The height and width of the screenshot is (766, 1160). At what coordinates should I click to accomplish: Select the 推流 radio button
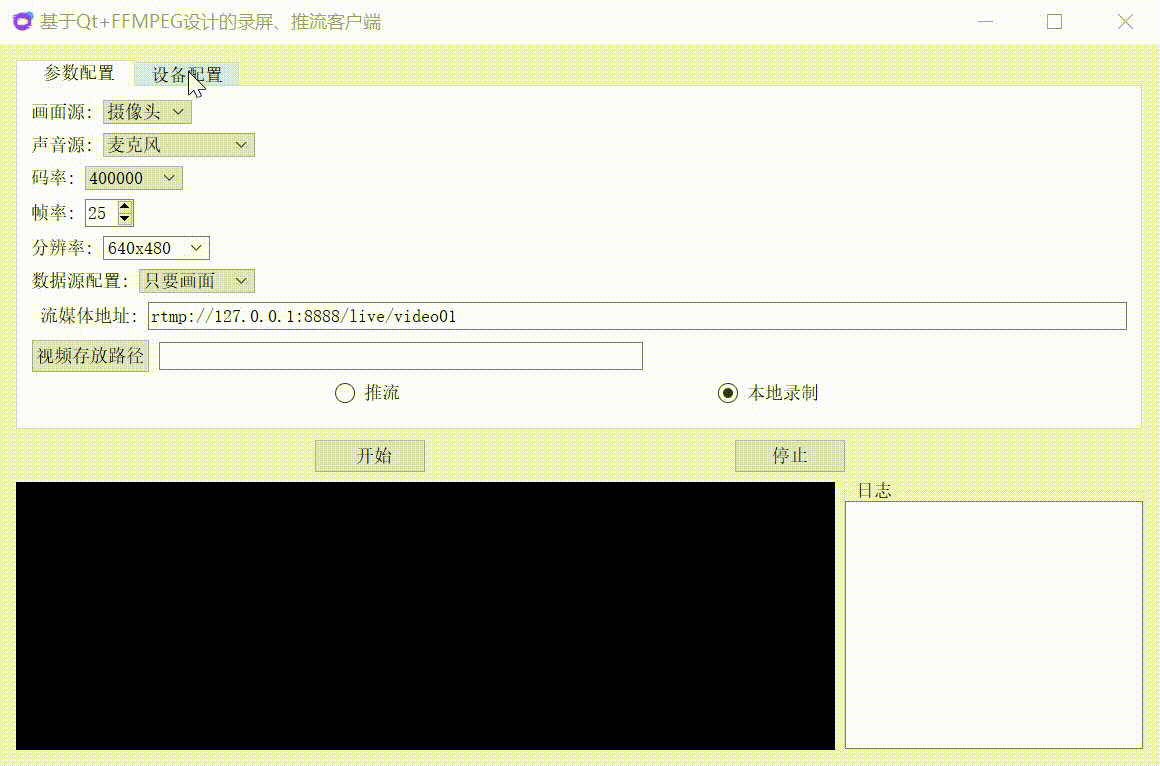[345, 393]
